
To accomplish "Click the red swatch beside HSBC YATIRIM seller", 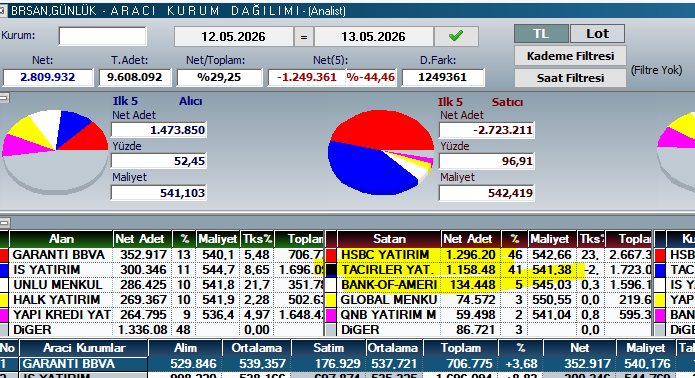I will 331,255.
